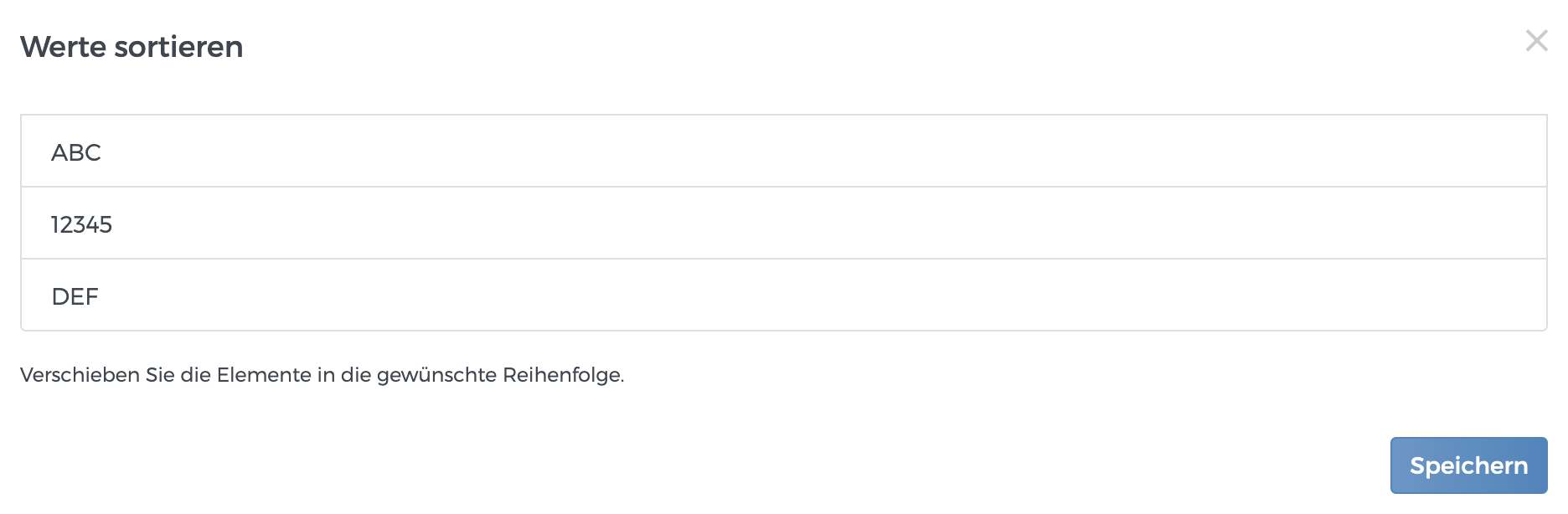Select the ABC list item
The image size is (1568, 514).
pyautogui.click(x=783, y=152)
